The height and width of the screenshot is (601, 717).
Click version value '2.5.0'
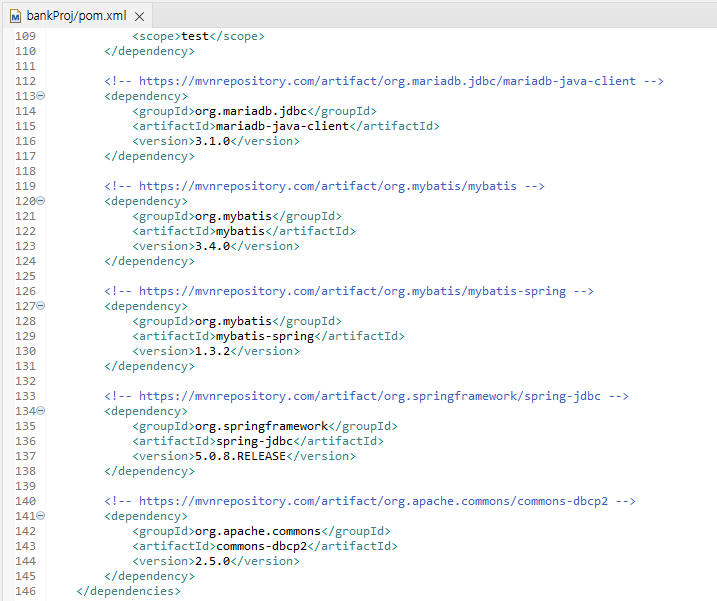coord(213,561)
